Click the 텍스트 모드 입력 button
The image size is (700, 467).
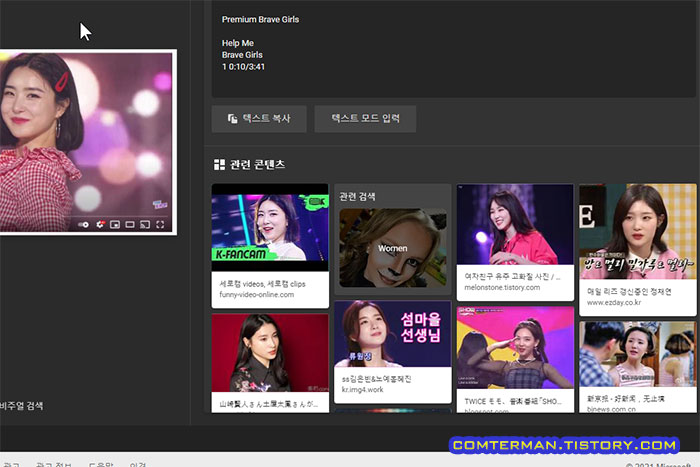point(365,119)
